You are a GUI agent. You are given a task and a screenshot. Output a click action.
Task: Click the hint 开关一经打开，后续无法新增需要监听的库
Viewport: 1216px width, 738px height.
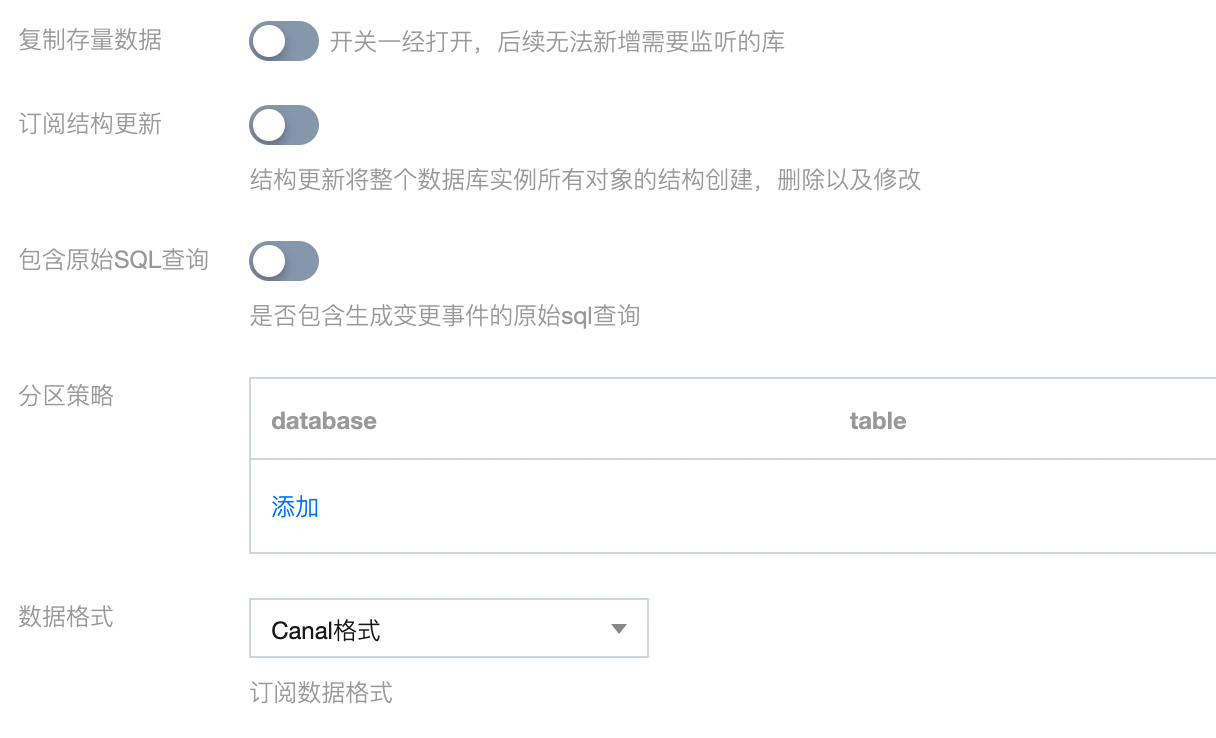pos(557,43)
